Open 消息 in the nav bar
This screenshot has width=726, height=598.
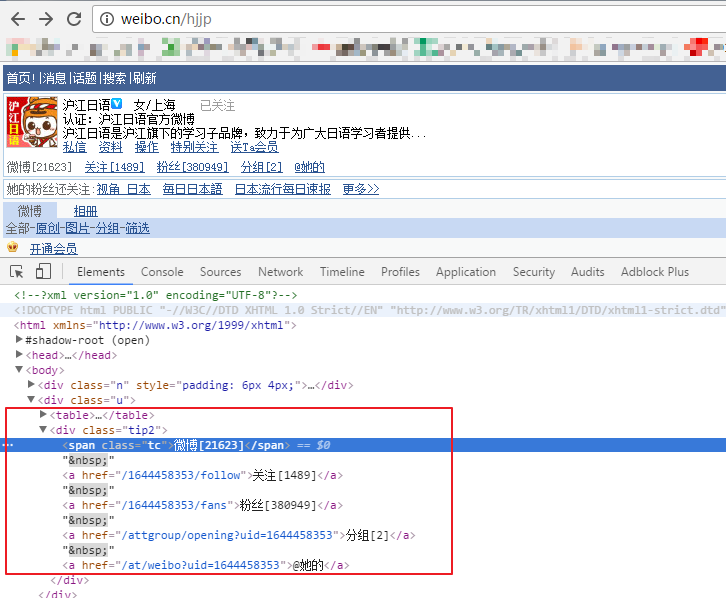pyautogui.click(x=54, y=78)
